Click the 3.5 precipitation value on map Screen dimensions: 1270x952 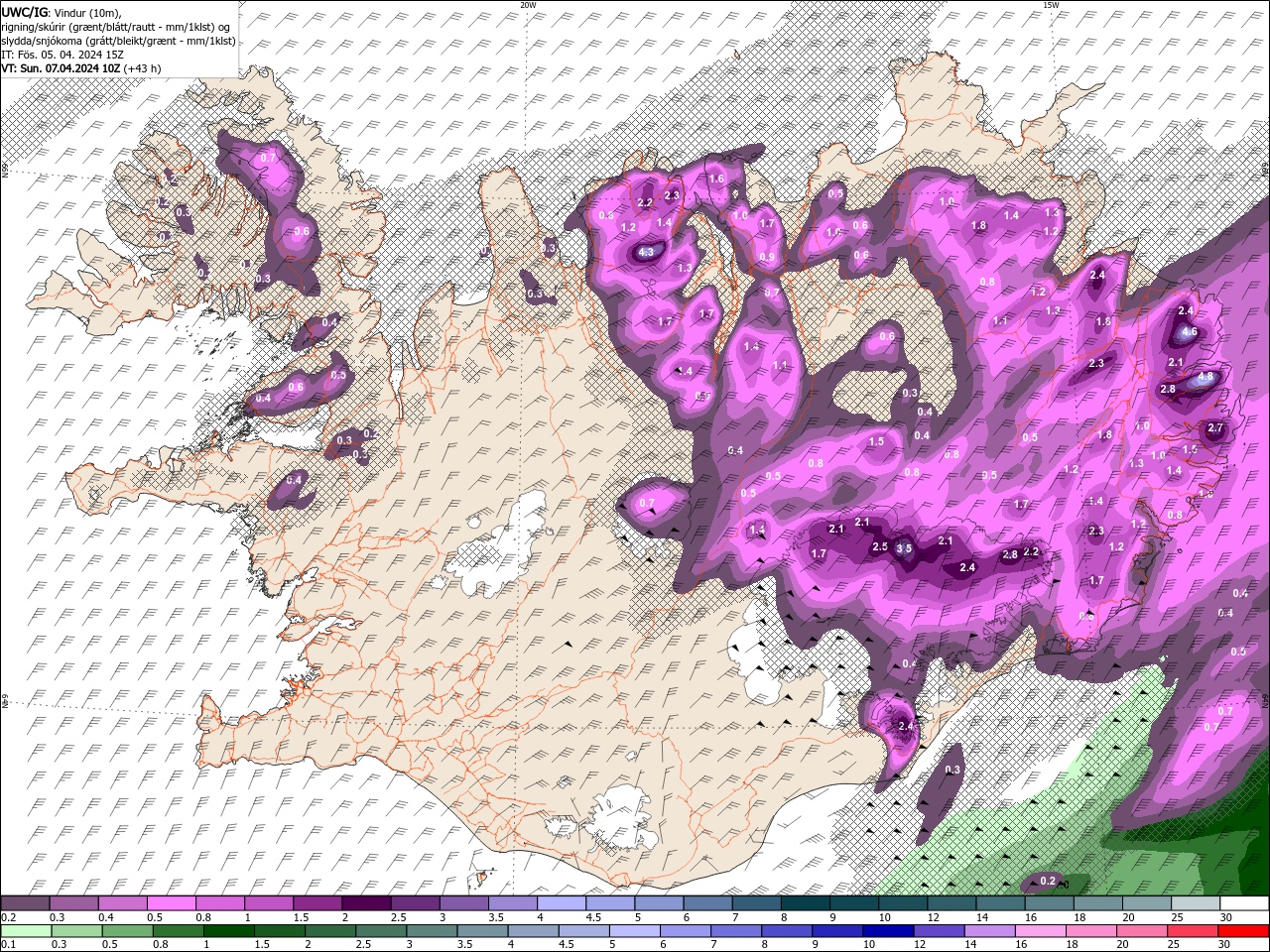(904, 547)
